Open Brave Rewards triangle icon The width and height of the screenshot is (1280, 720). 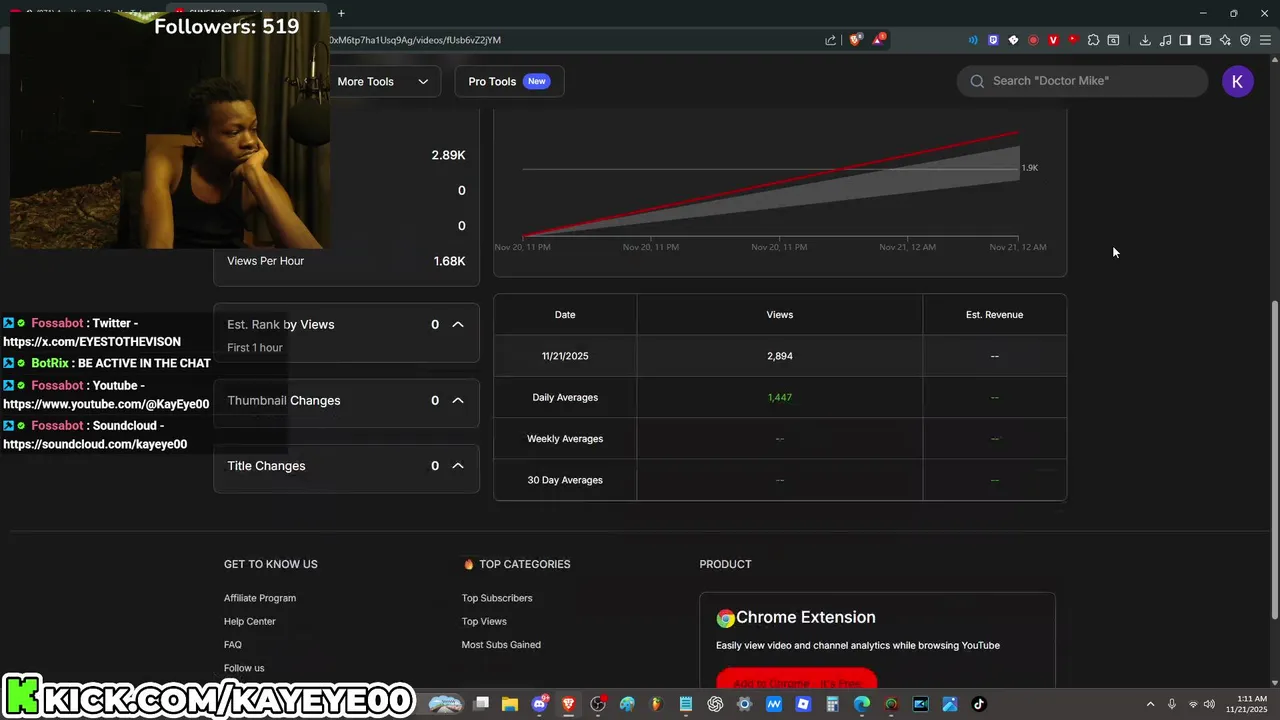point(878,40)
